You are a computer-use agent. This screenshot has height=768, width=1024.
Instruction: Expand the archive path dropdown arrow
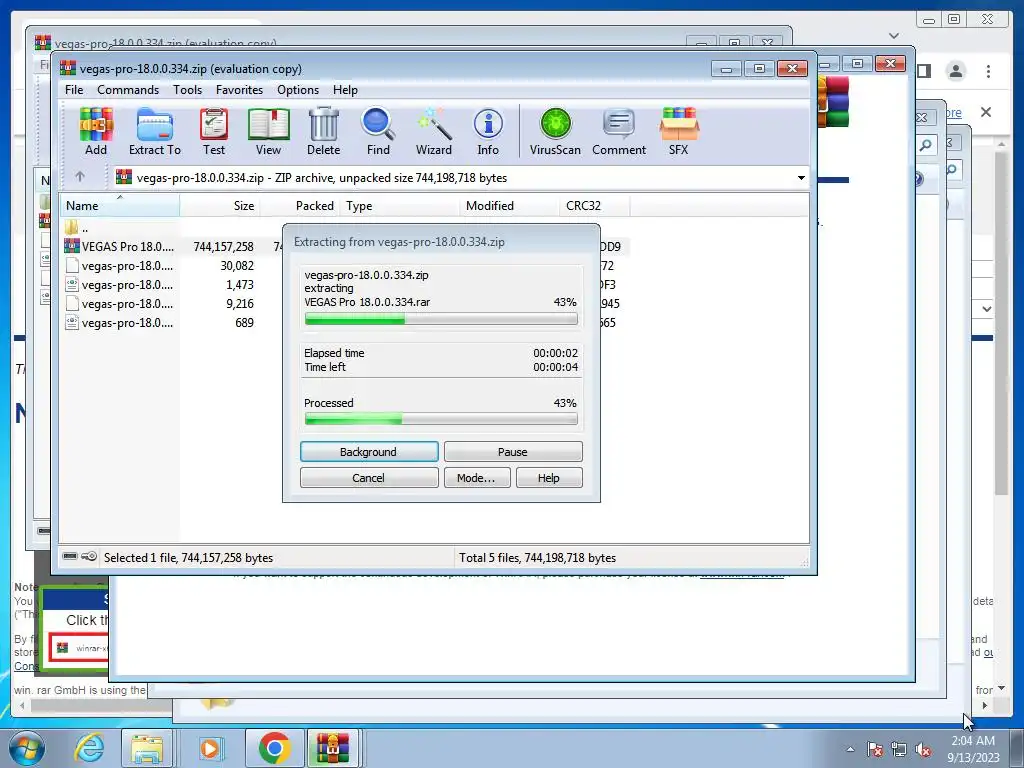coord(801,178)
